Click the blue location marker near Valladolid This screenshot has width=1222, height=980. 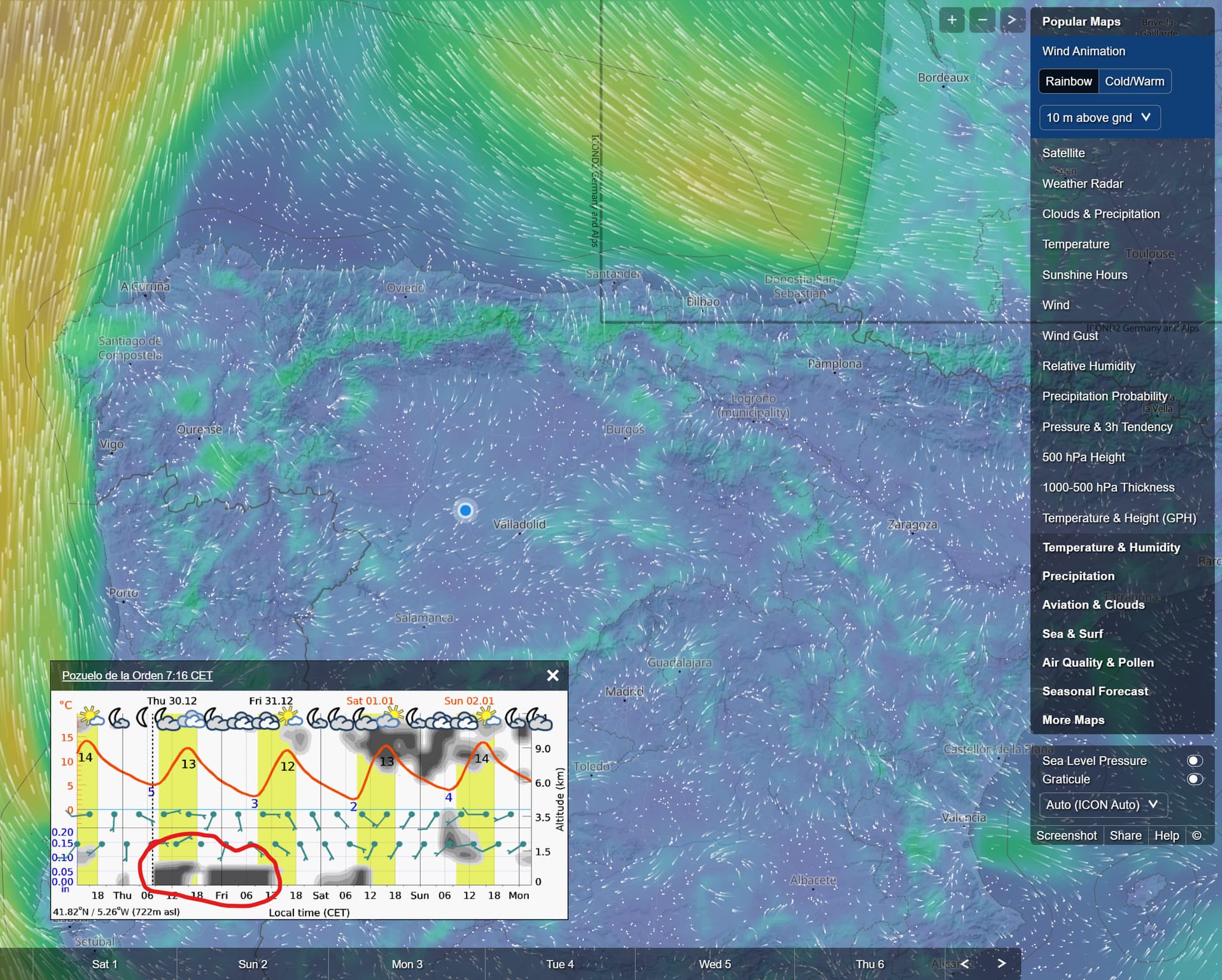pyautogui.click(x=465, y=510)
